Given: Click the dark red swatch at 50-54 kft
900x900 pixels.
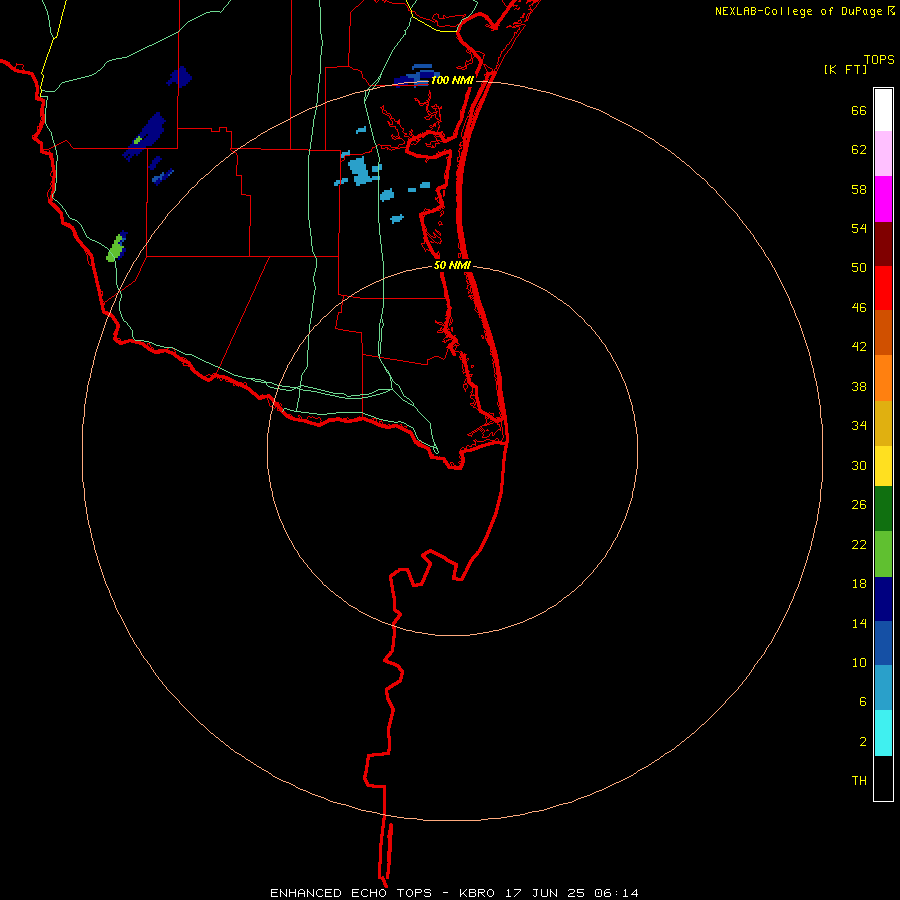Looking at the screenshot, I should pos(883,244).
